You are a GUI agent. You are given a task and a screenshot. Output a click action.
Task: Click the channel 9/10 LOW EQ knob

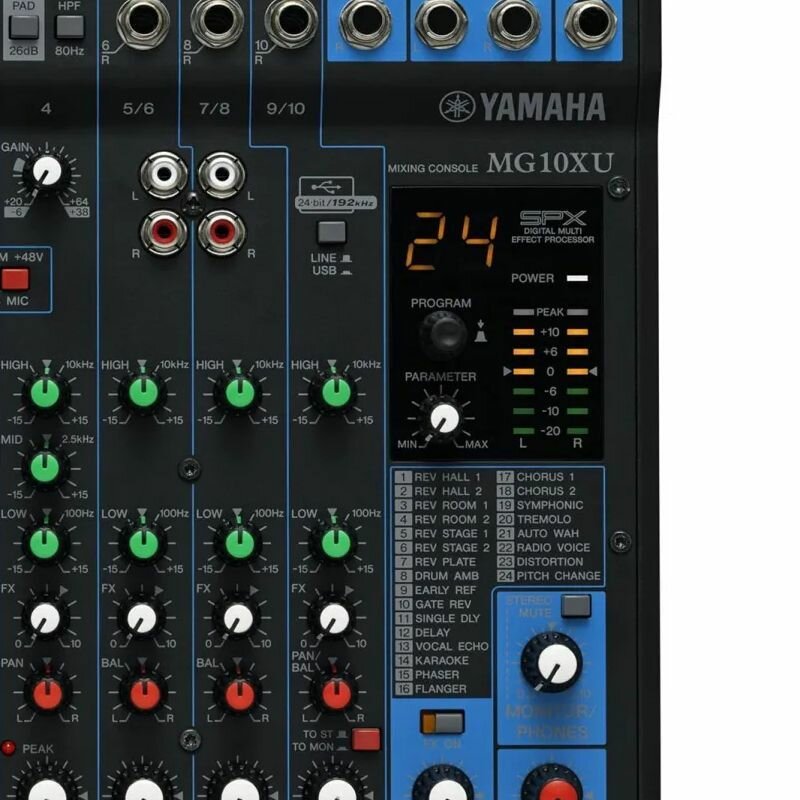[336, 543]
